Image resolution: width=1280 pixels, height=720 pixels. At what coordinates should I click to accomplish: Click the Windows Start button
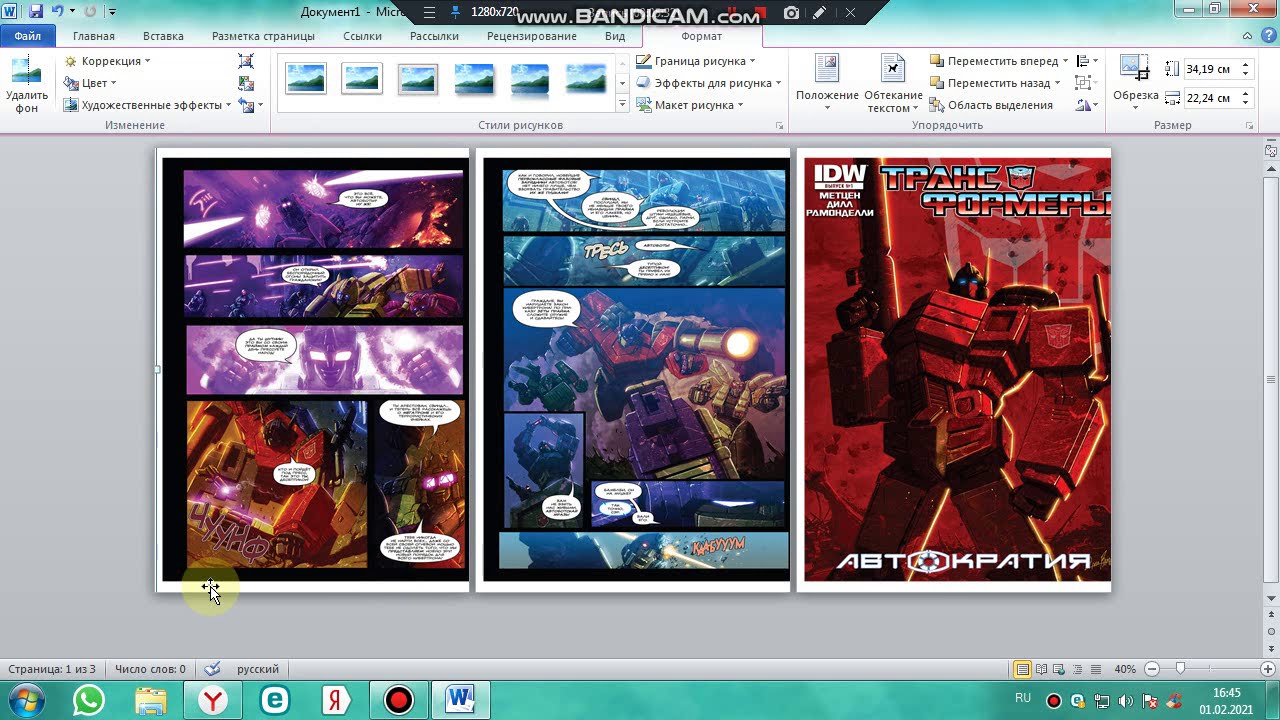(26, 700)
